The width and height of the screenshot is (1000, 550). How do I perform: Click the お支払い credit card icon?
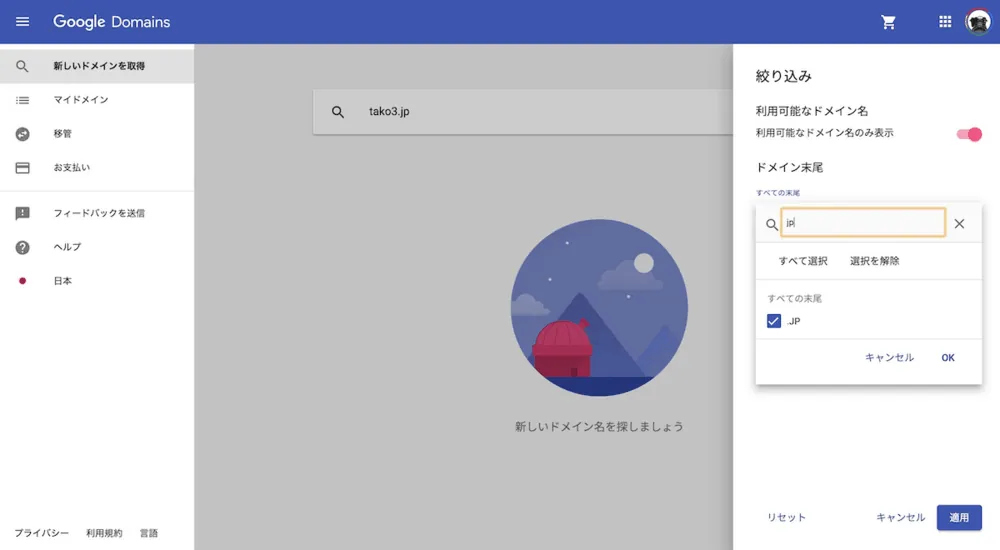[22, 168]
